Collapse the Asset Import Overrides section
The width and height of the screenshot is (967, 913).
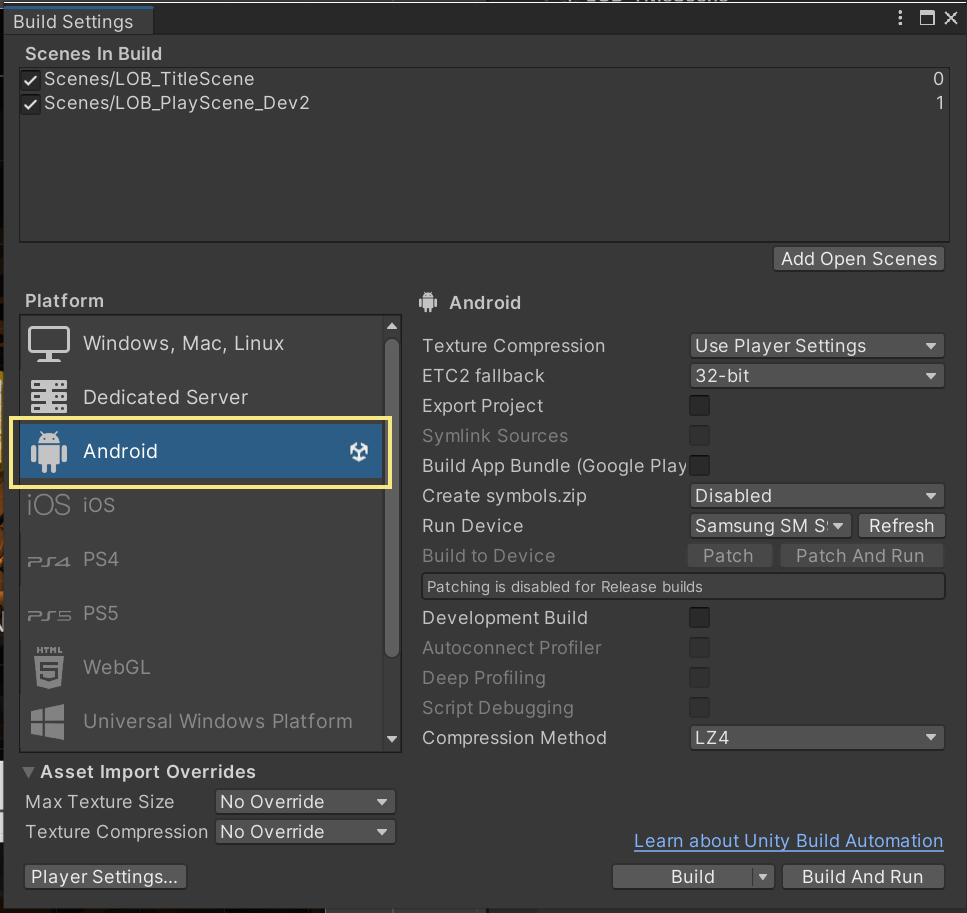(x=28, y=772)
